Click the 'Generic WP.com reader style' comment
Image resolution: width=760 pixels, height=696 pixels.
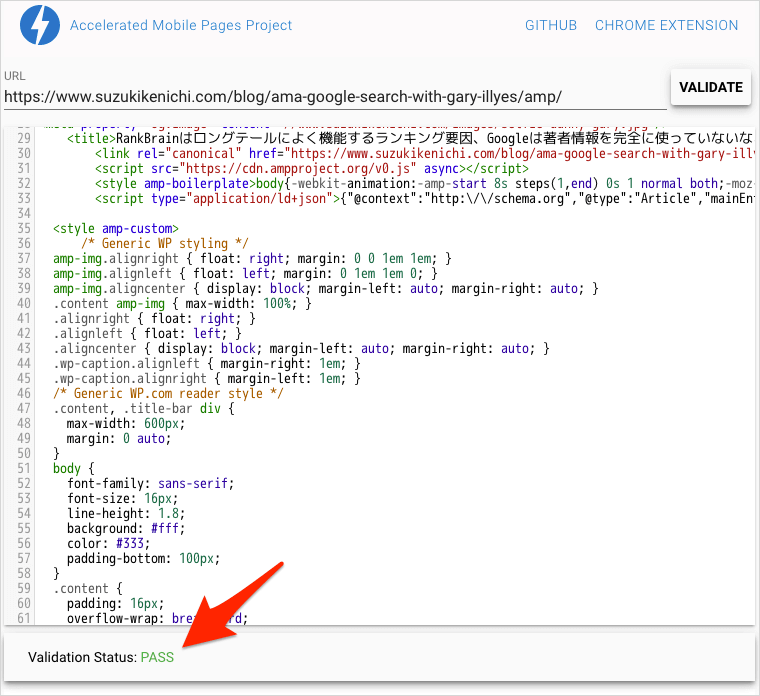[168, 394]
